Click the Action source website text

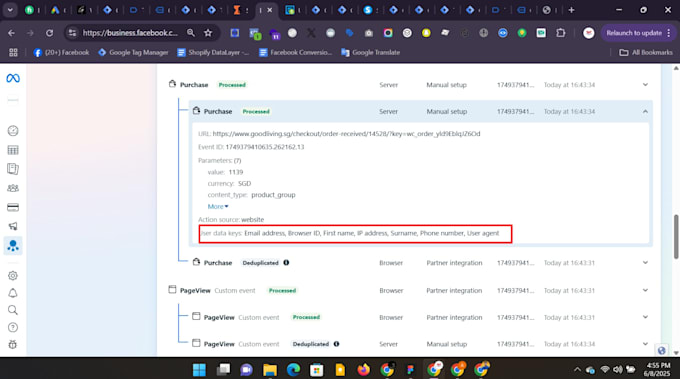(231, 219)
